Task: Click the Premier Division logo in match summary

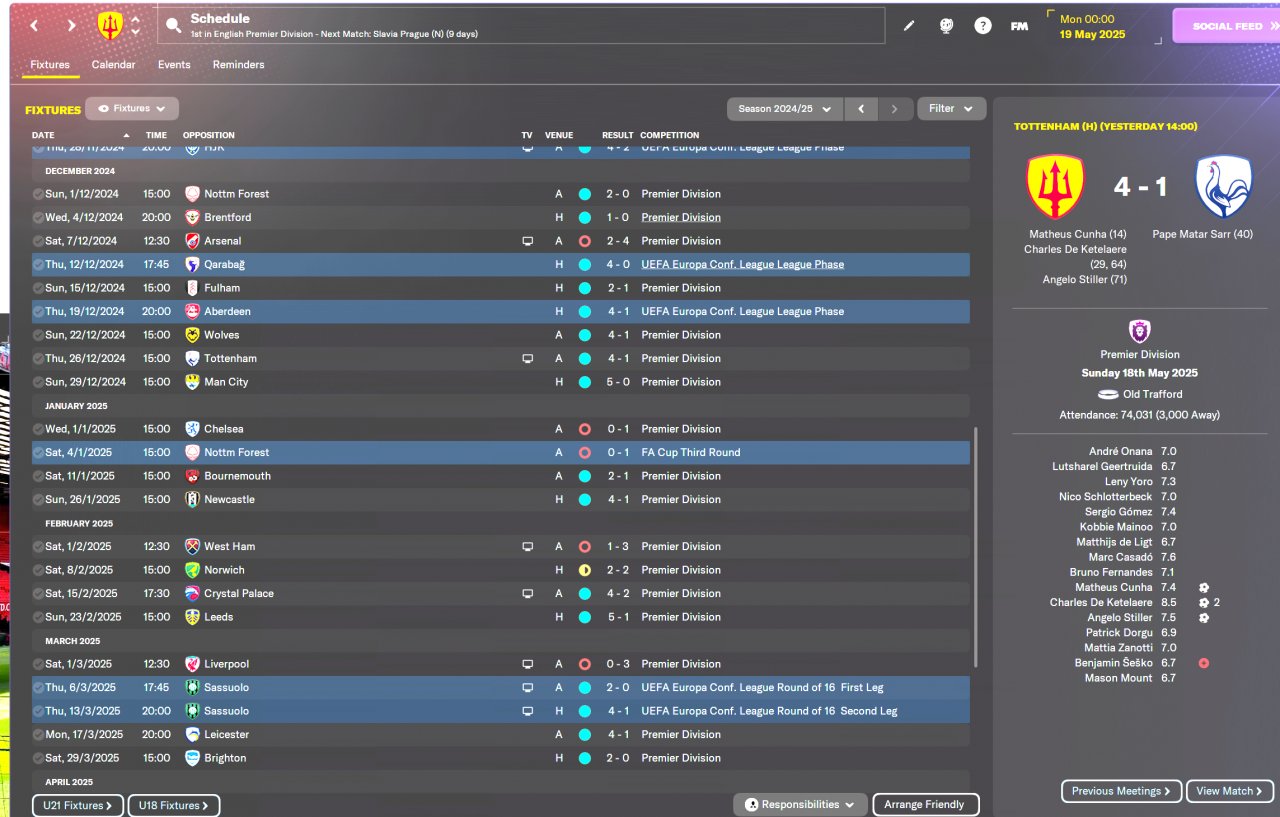Action: pyautogui.click(x=1139, y=331)
